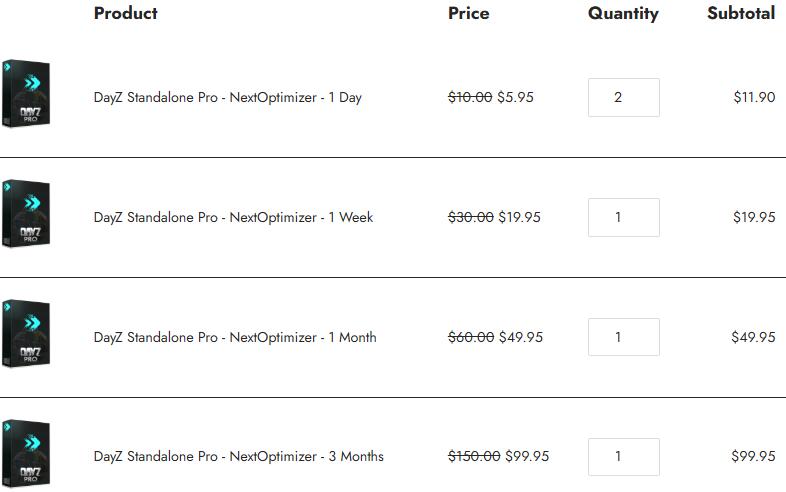Click the $5.95 discounted price

[x=515, y=97]
